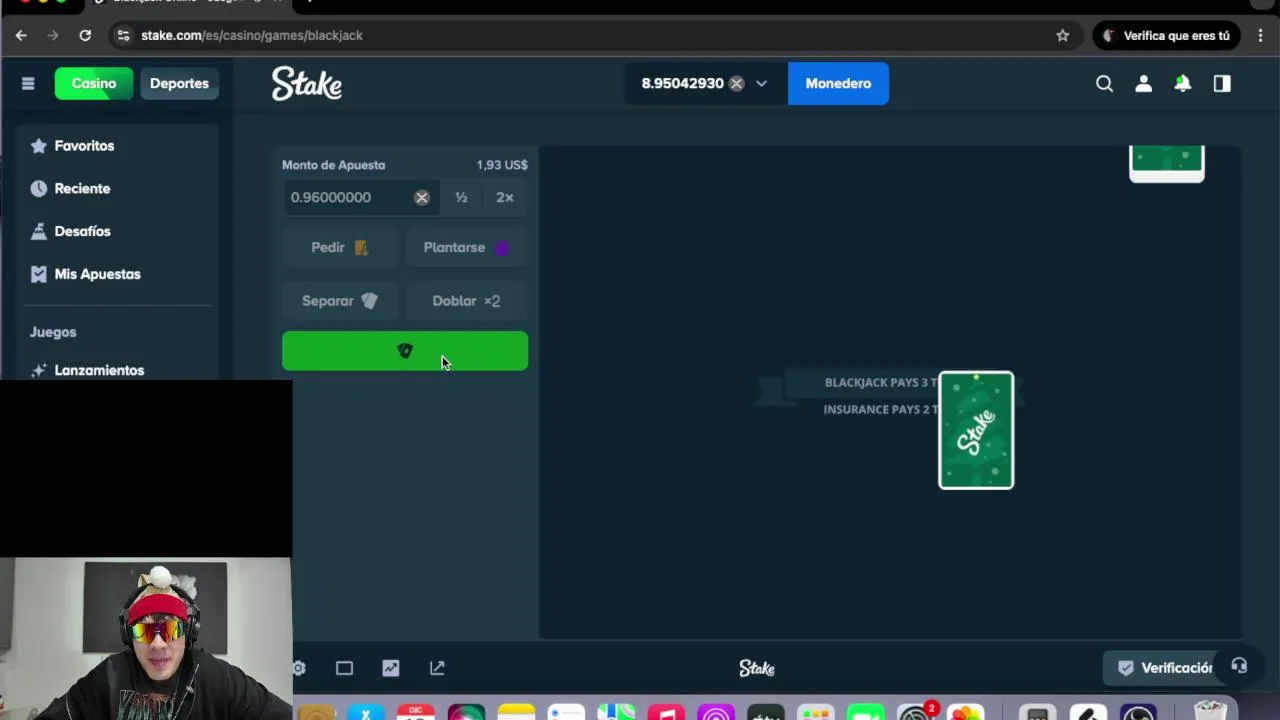This screenshot has width=1280, height=720.
Task: Click the Lanzamientos sparkle icon
Action: pyautogui.click(x=39, y=370)
